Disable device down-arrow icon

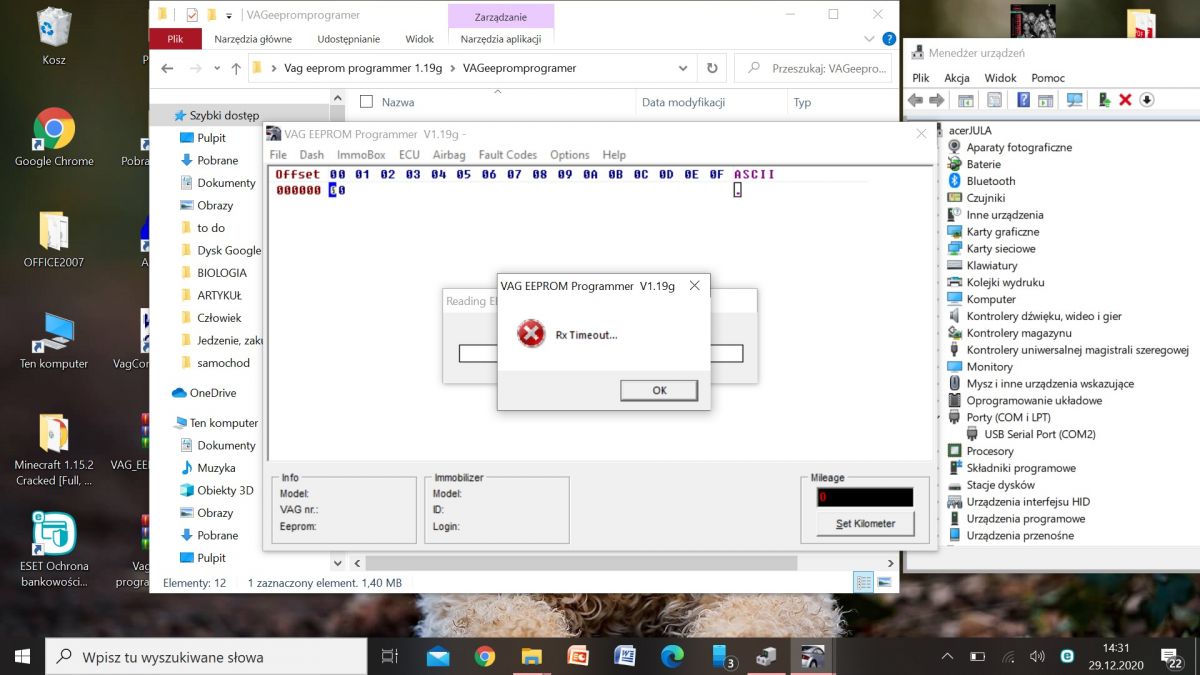coord(1147,100)
